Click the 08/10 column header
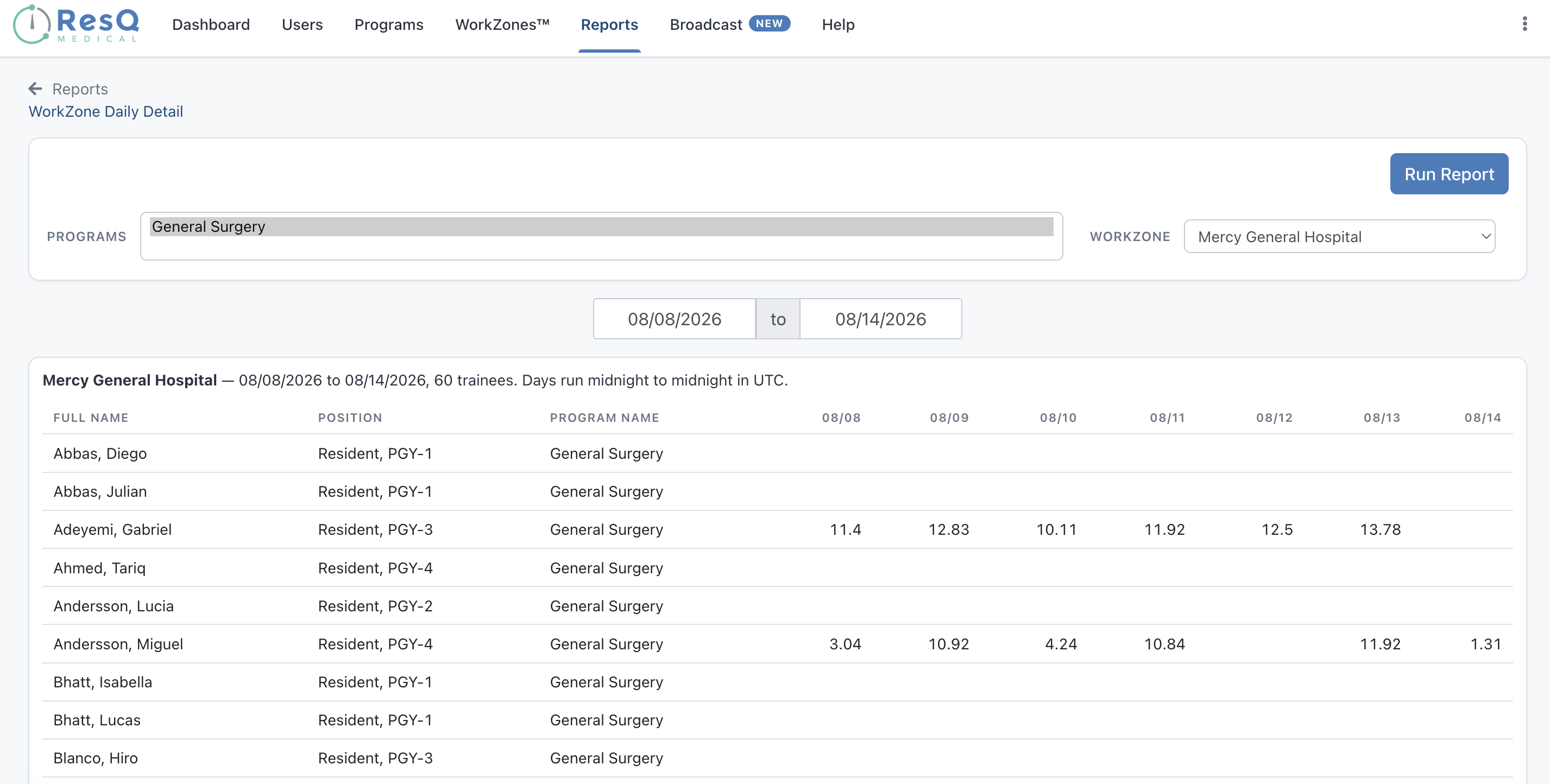This screenshot has width=1550, height=784. (1058, 418)
